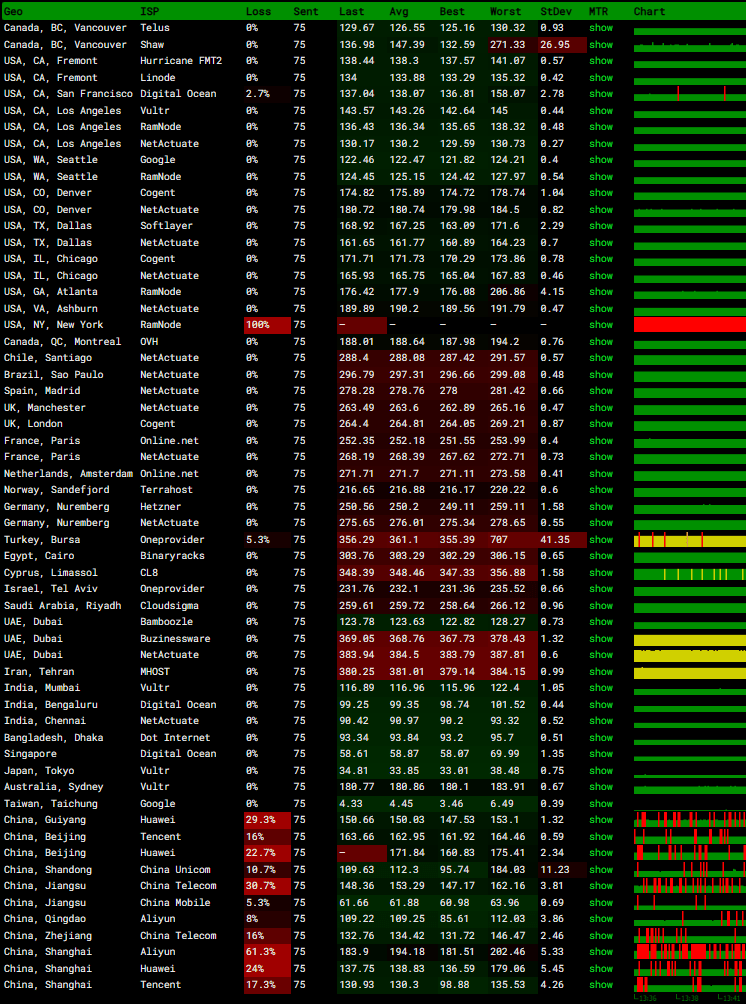Show MTR for Iran Tehran MHOST
The height and width of the screenshot is (1004, 746).
[601, 672]
